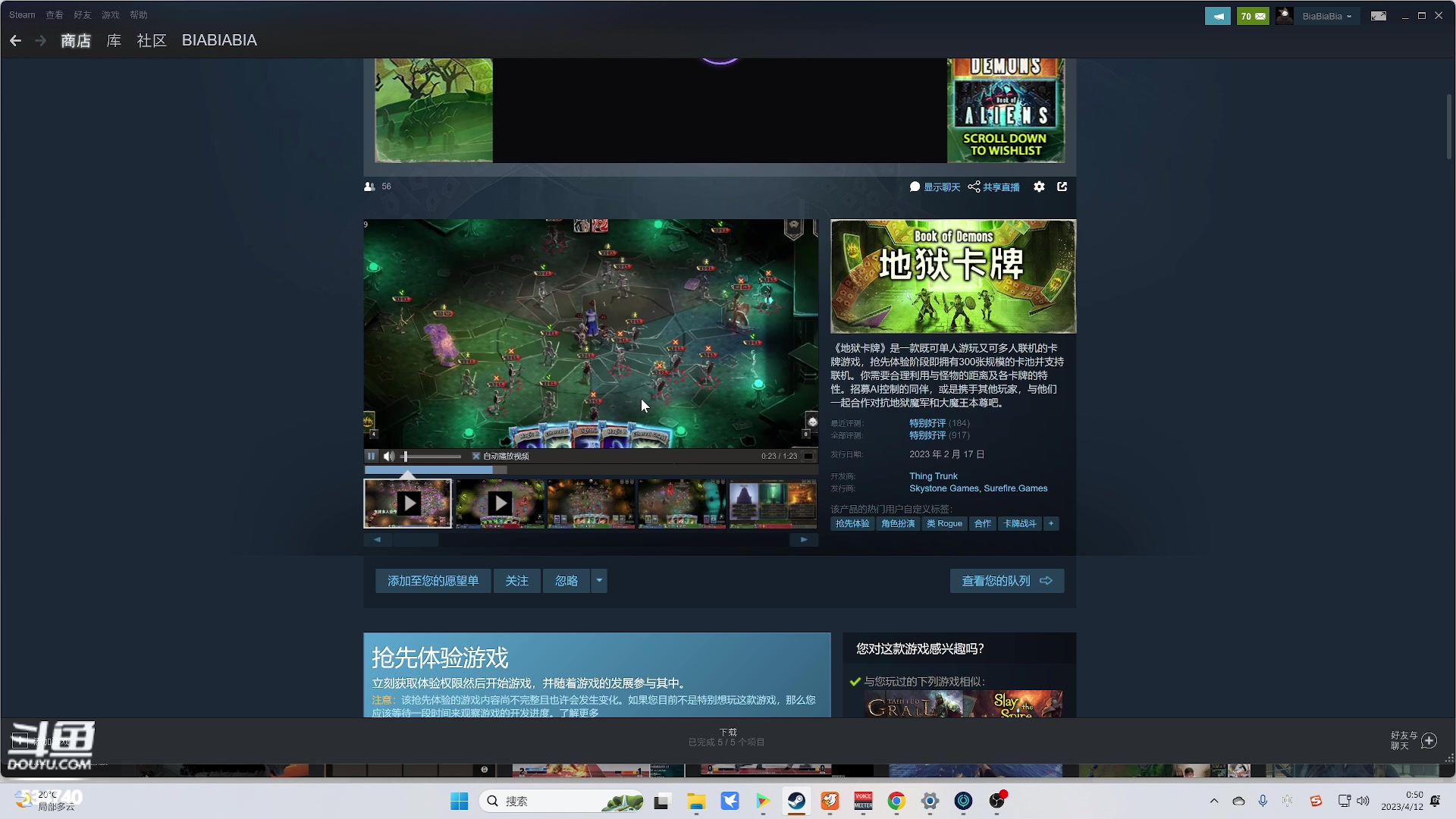Viewport: 1456px width, 819px height.
Task: Pop out the broadcast in new window
Action: point(1062,187)
